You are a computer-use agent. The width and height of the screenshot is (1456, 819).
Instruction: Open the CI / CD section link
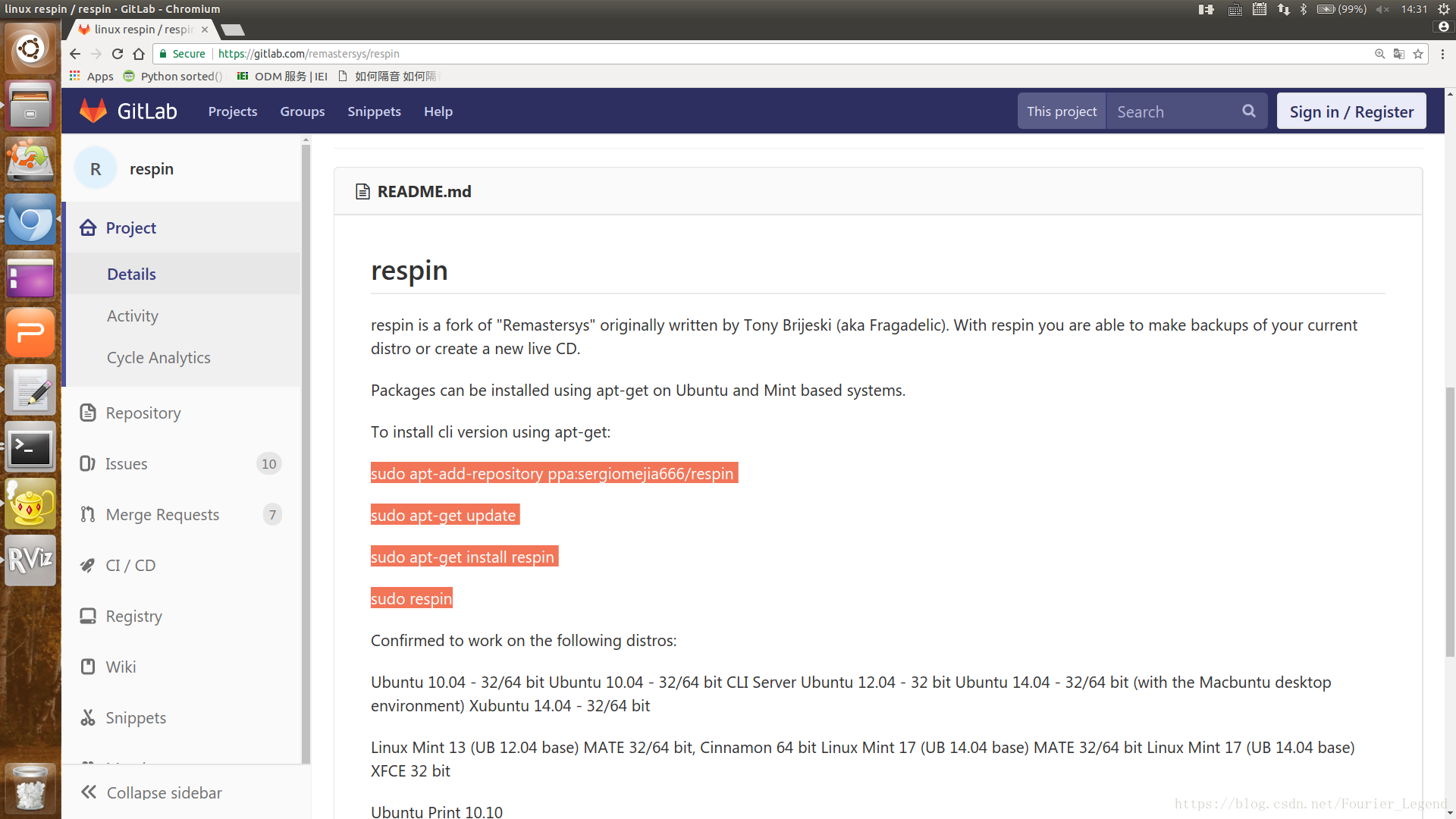130,565
